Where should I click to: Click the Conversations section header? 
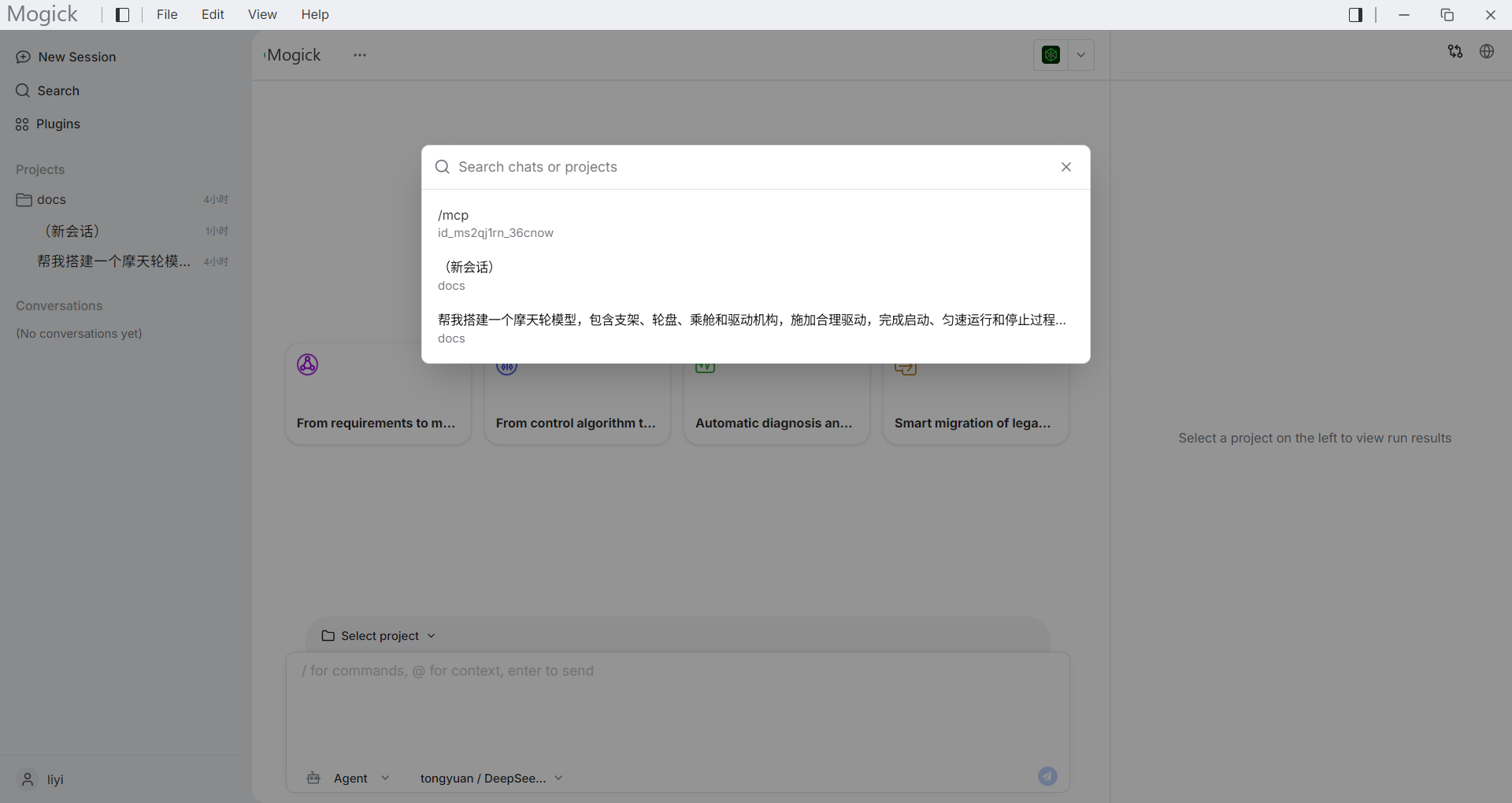(59, 306)
